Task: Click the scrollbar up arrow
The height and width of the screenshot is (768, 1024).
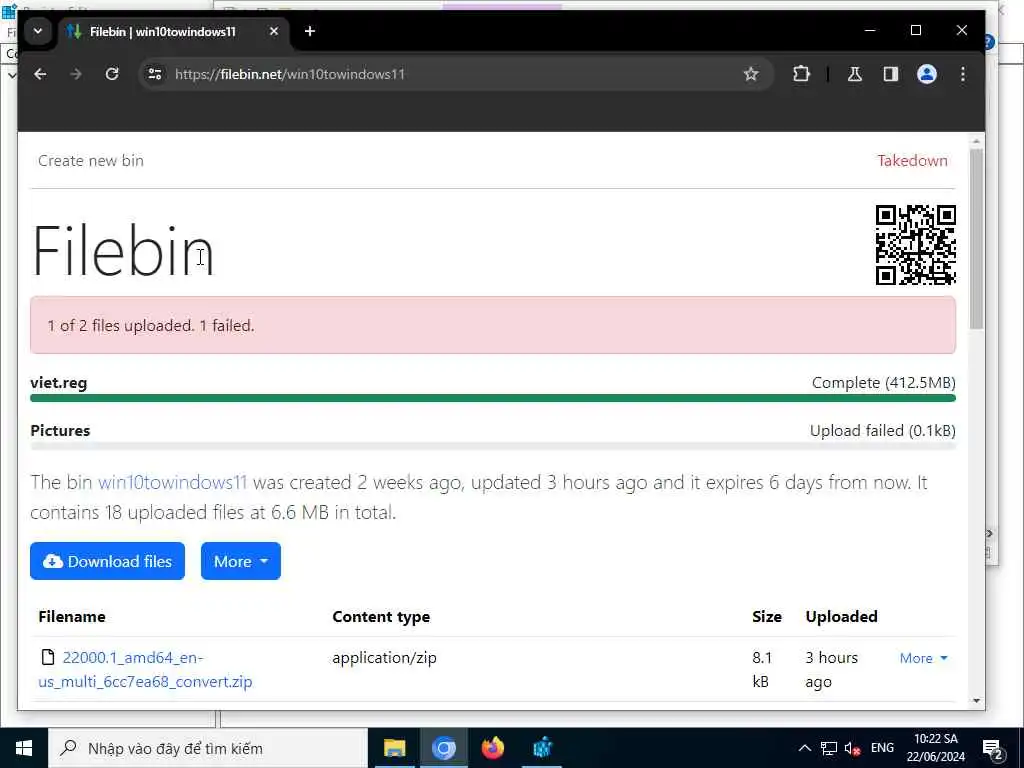Action: pos(976,141)
